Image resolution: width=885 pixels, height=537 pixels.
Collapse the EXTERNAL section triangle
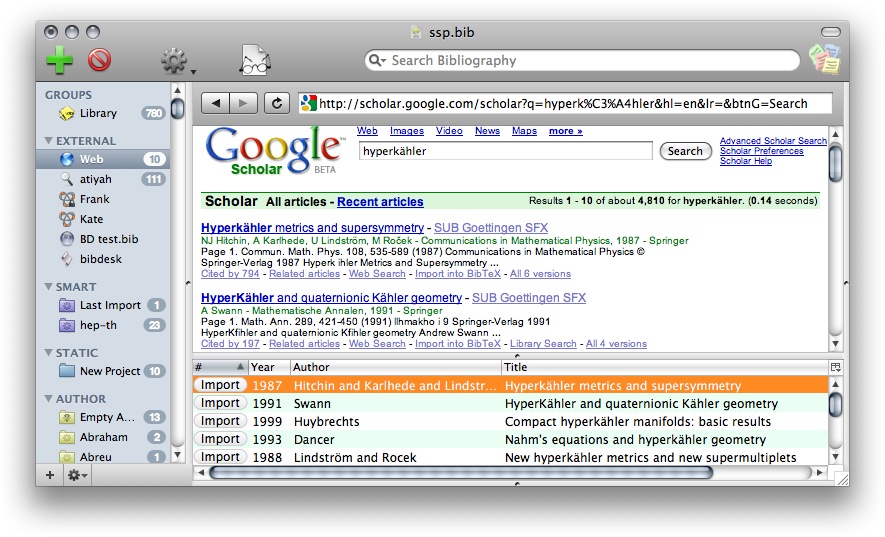tap(49, 141)
